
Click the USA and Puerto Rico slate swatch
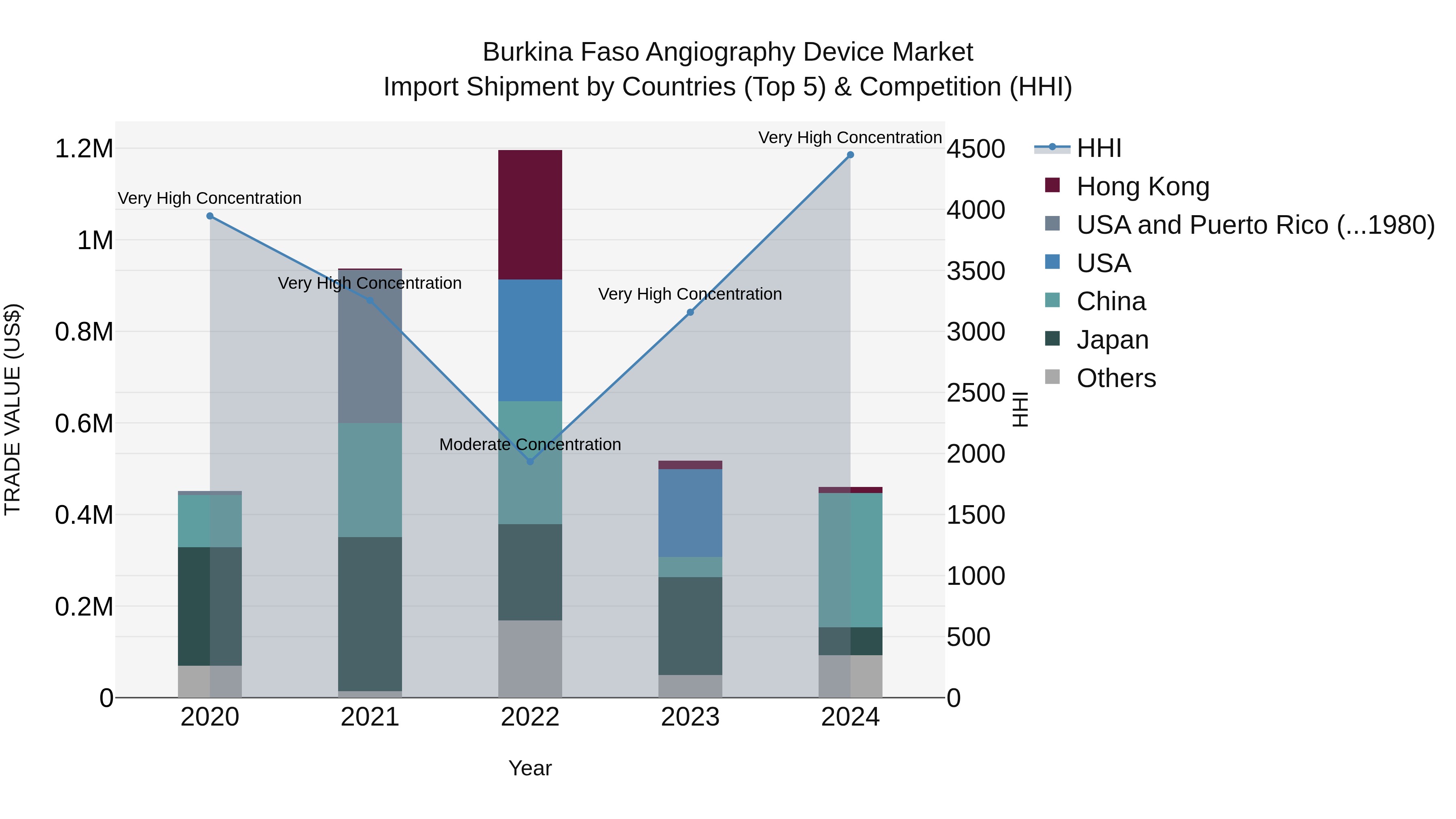click(x=1052, y=223)
